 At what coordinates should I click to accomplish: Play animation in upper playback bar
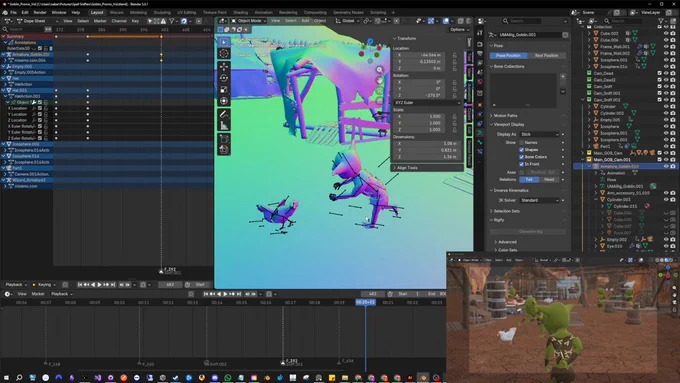tap(99, 285)
